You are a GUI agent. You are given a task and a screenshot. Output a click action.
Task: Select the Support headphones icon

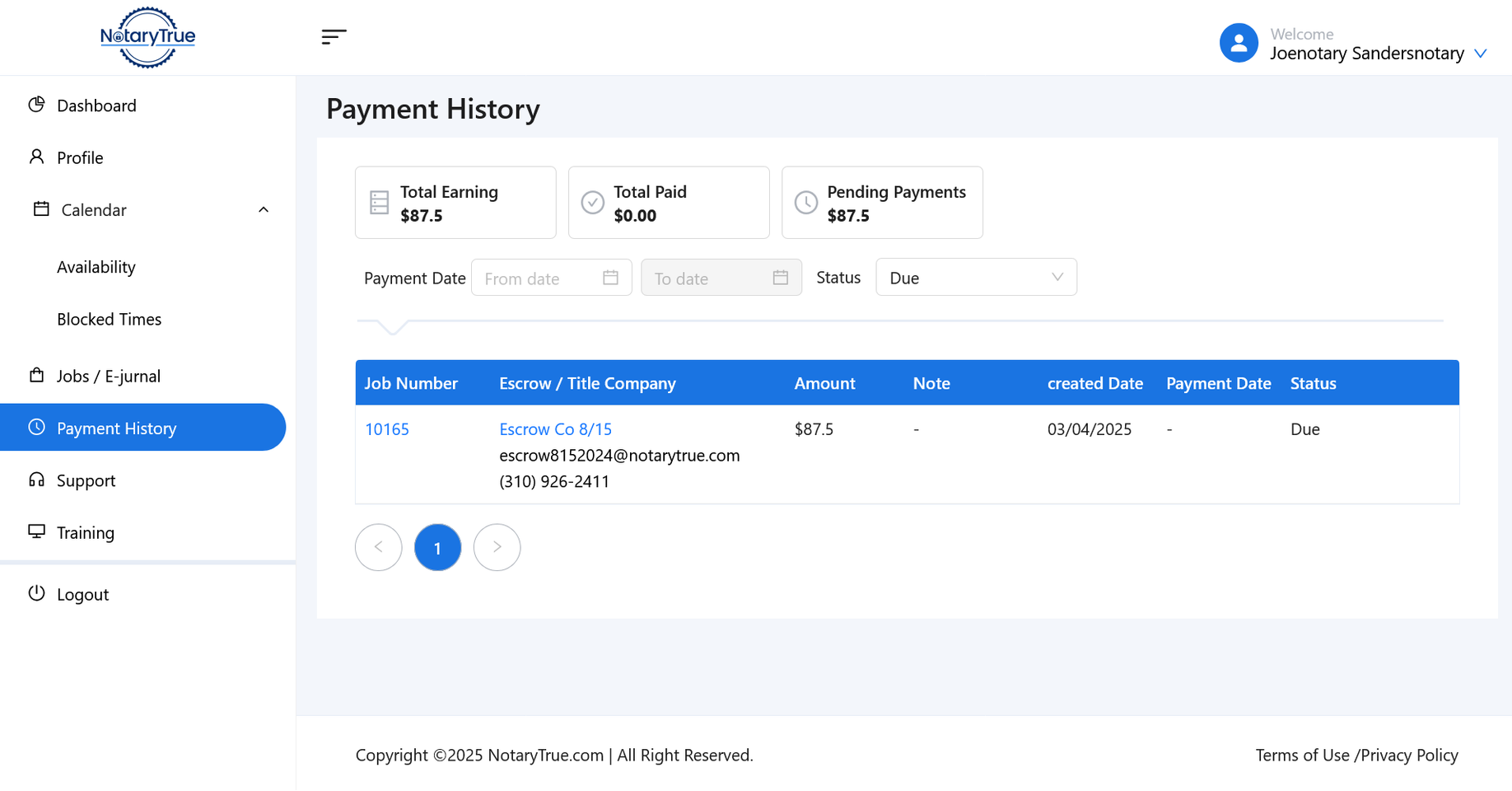(x=36, y=480)
